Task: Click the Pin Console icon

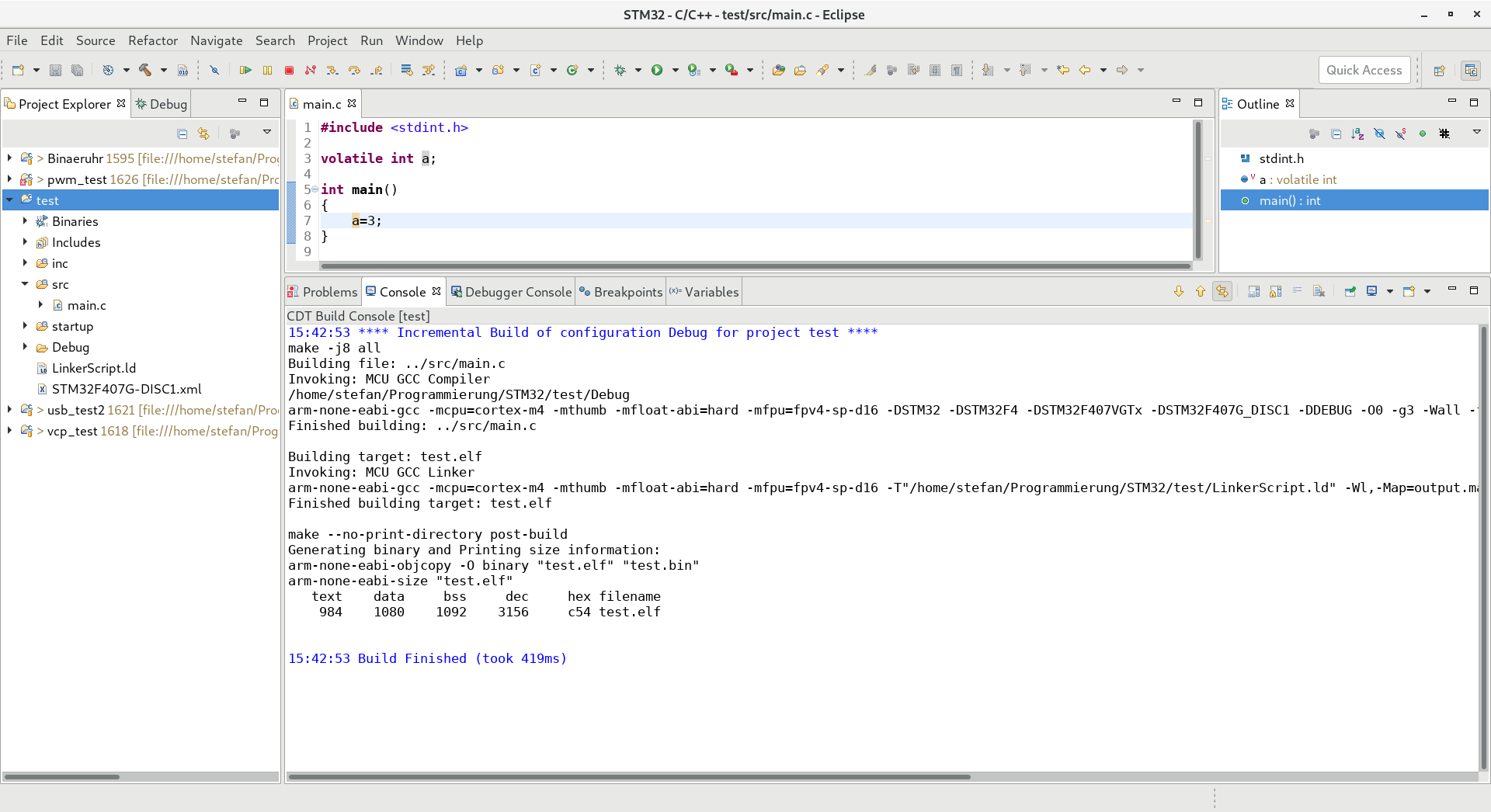Action: (x=1350, y=291)
